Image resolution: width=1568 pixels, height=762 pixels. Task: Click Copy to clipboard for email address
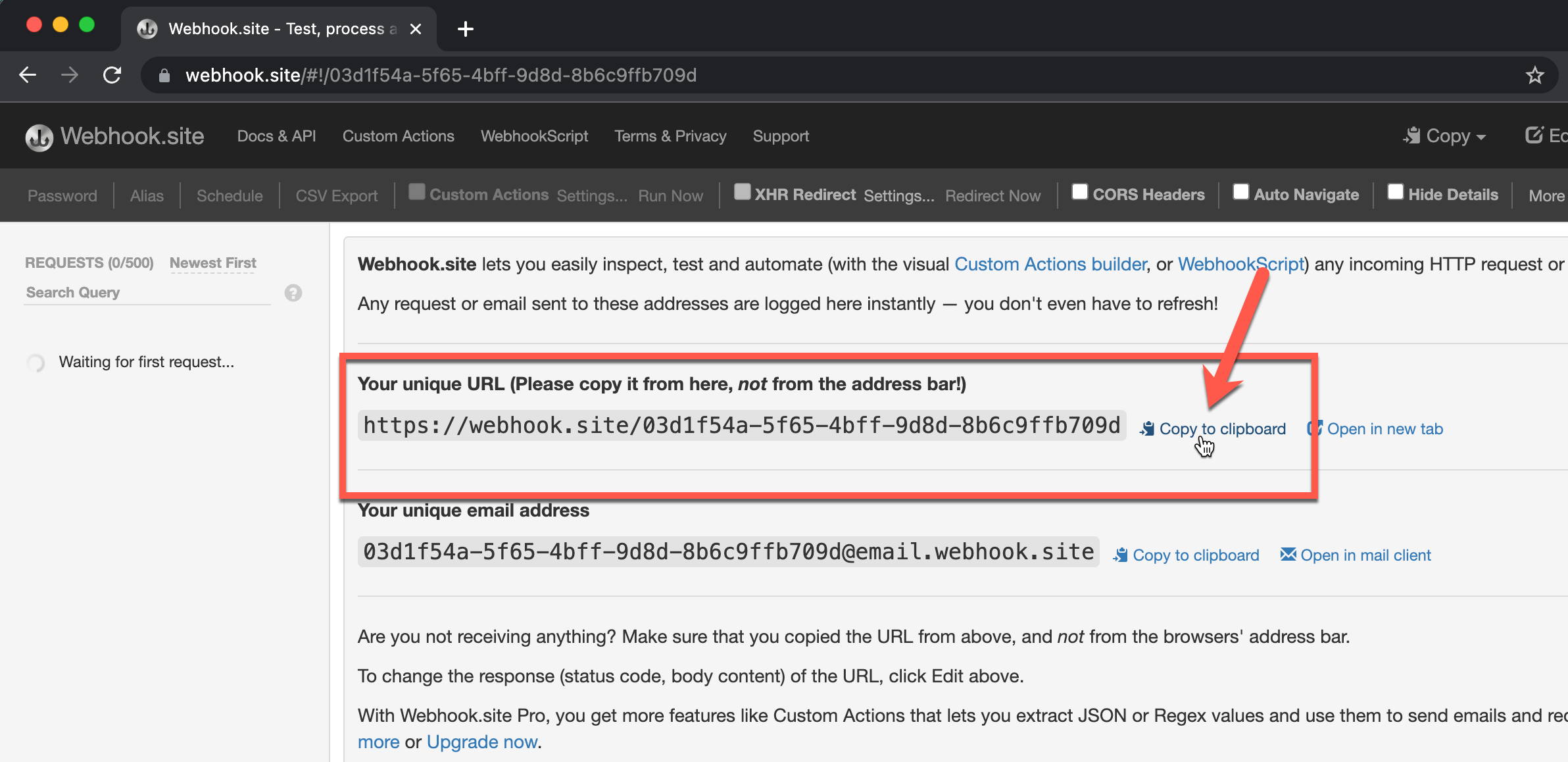click(1196, 555)
